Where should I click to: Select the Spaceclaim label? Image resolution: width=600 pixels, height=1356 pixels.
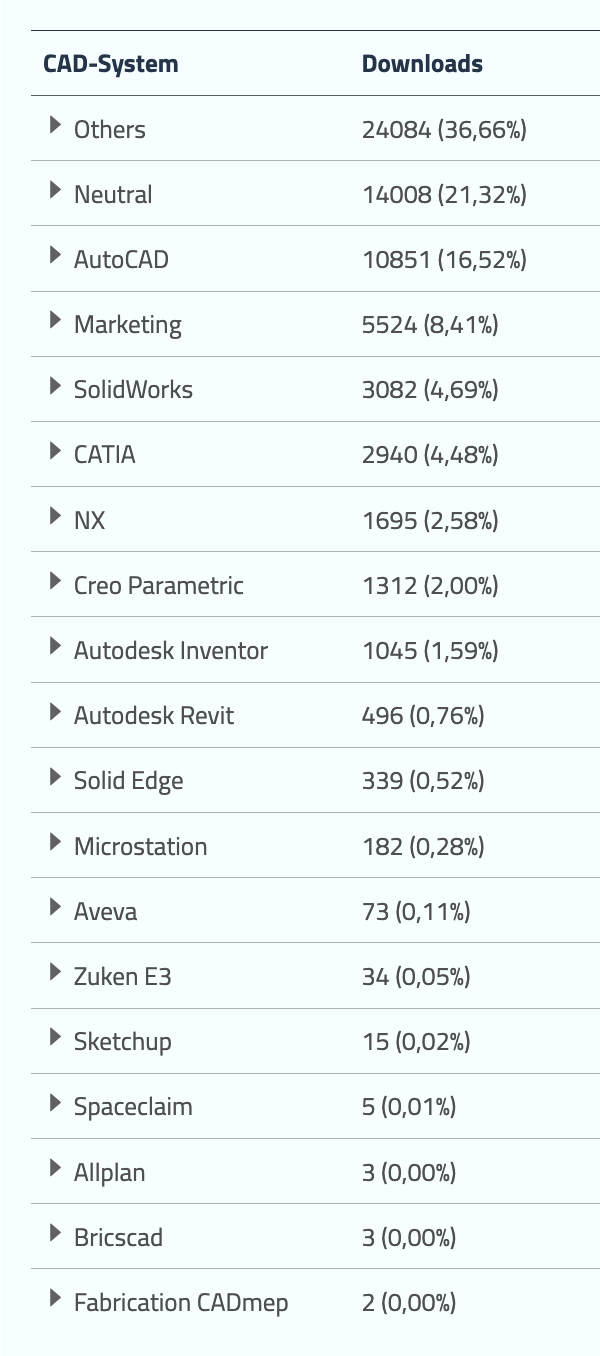[x=133, y=1107]
